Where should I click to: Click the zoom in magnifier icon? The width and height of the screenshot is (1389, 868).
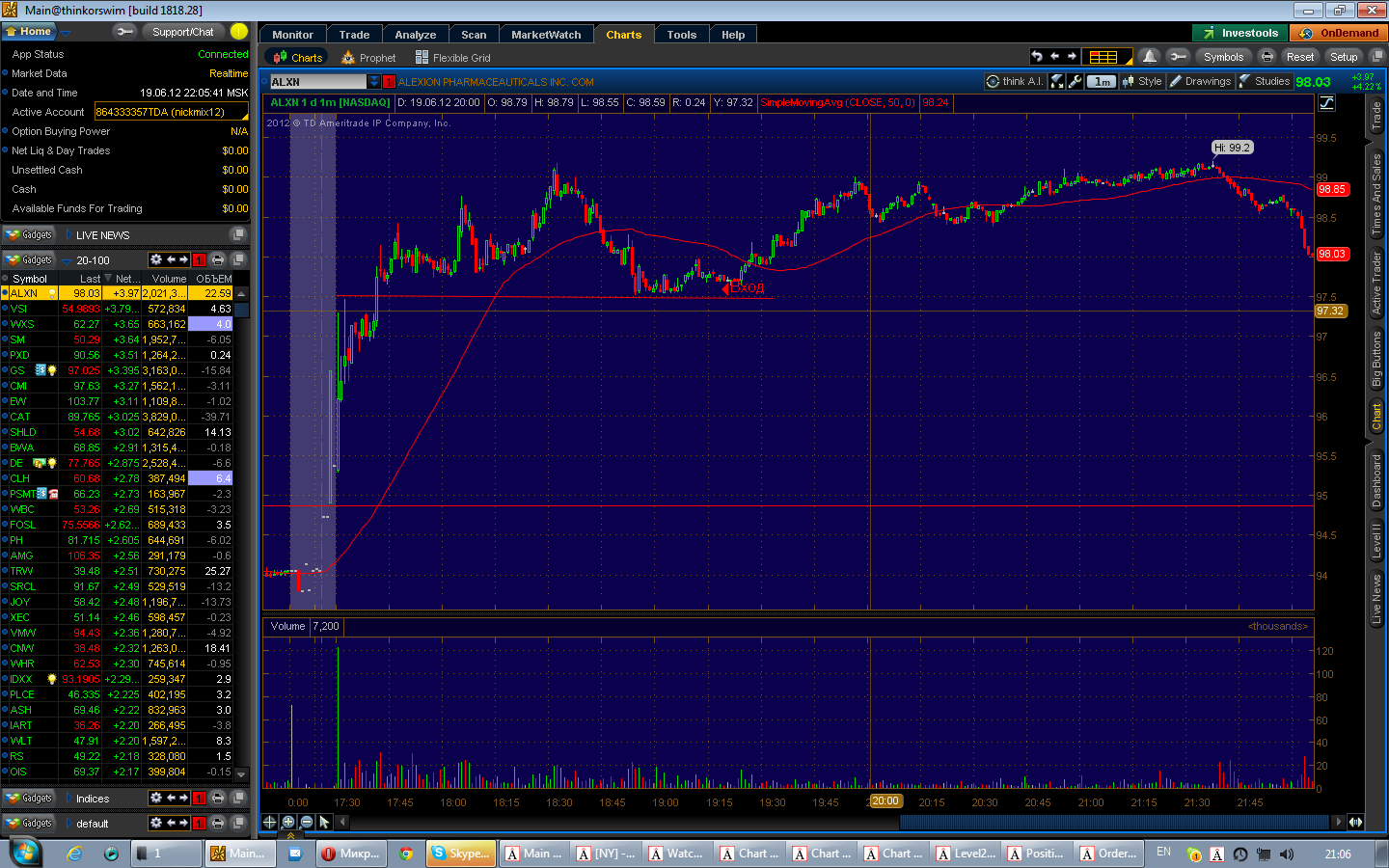point(288,822)
